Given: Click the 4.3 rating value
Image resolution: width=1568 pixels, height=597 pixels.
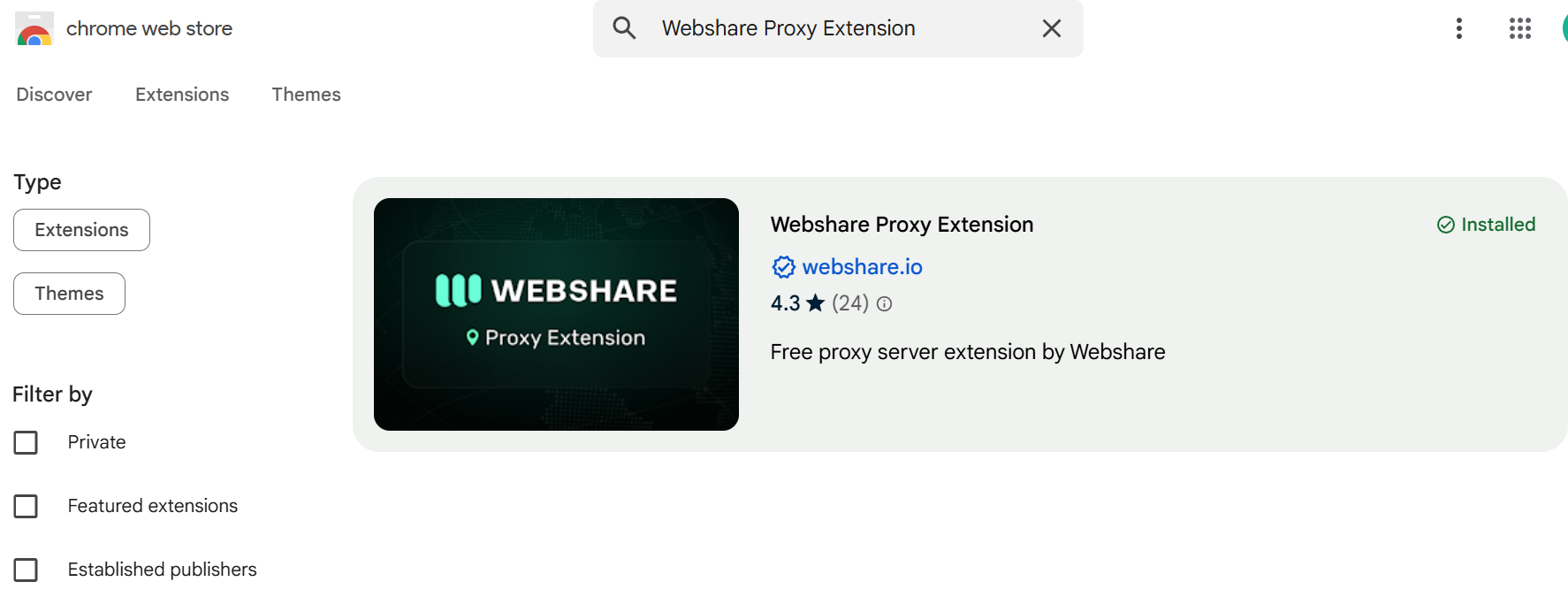Looking at the screenshot, I should 785,303.
